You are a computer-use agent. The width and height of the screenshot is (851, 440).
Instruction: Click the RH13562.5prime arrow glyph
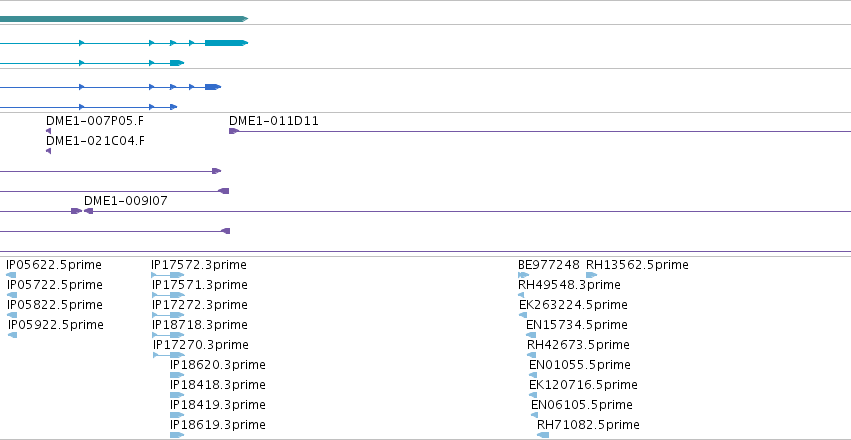tap(592, 275)
